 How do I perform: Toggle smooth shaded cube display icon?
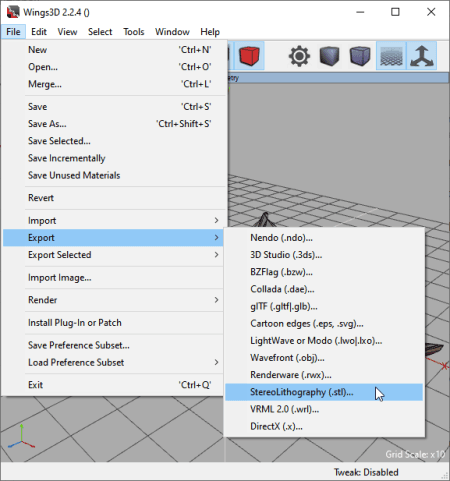[x=360, y=56]
